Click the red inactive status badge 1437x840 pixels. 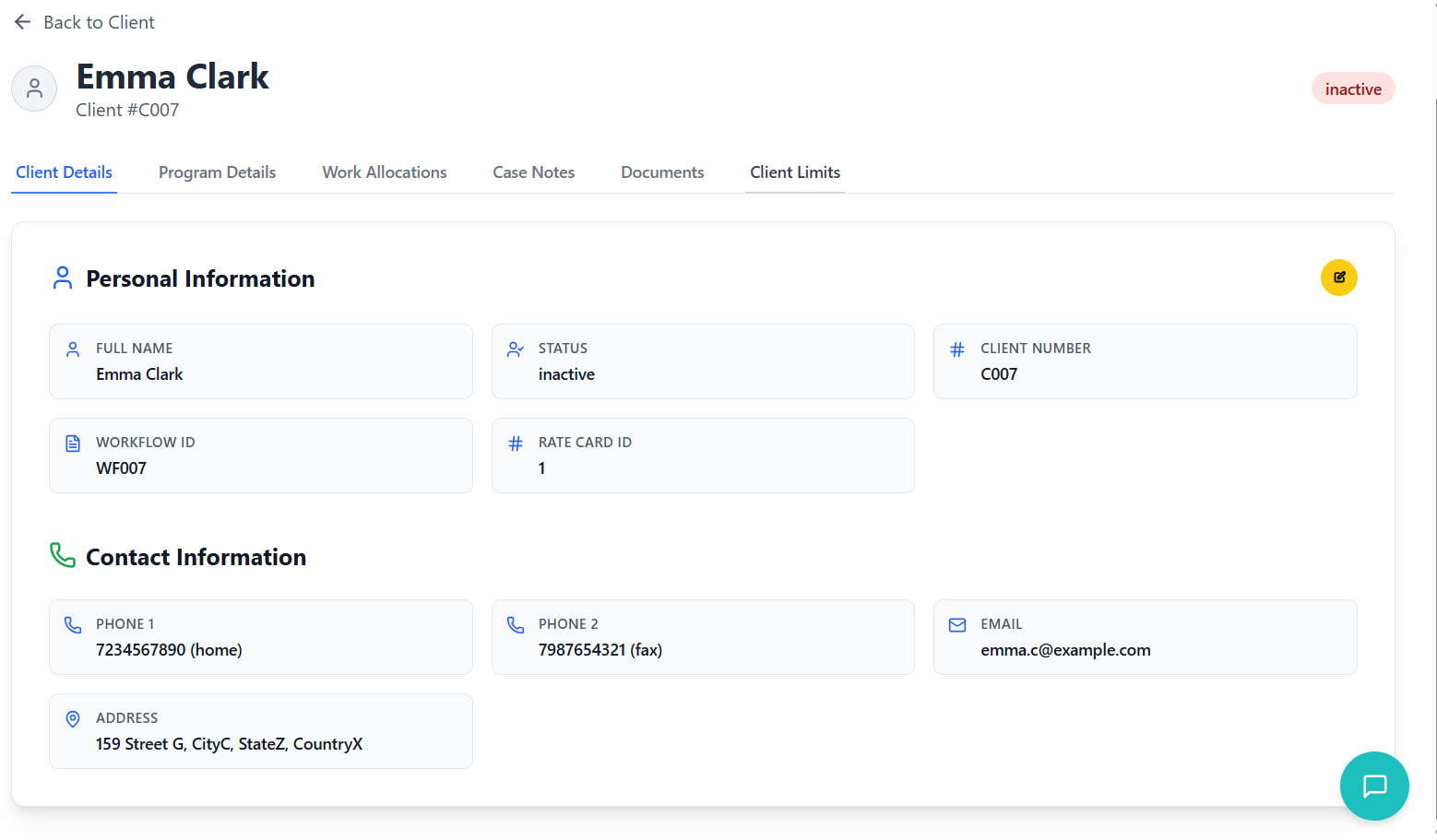1352,89
